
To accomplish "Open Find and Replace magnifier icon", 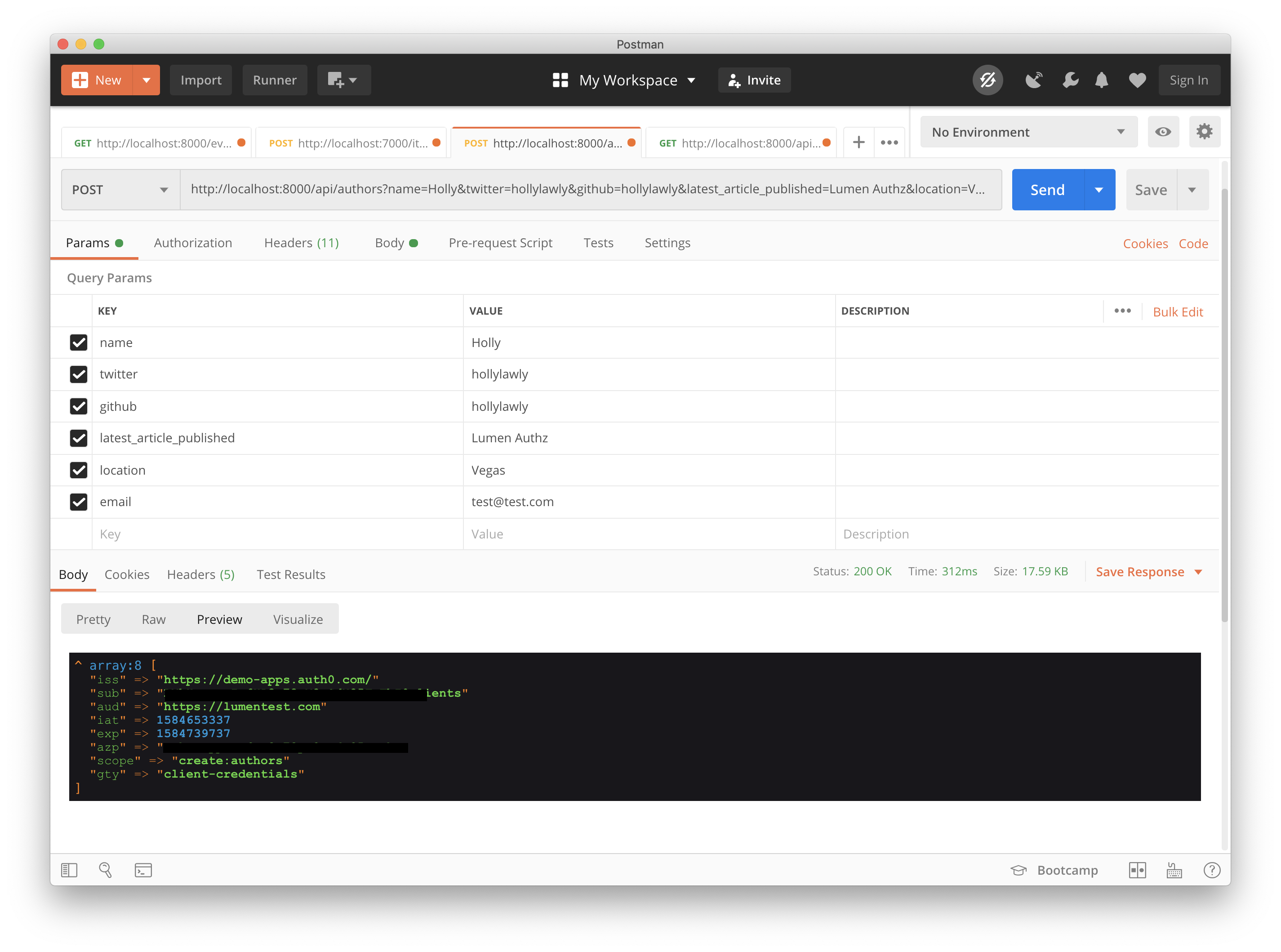I will [x=106, y=870].
